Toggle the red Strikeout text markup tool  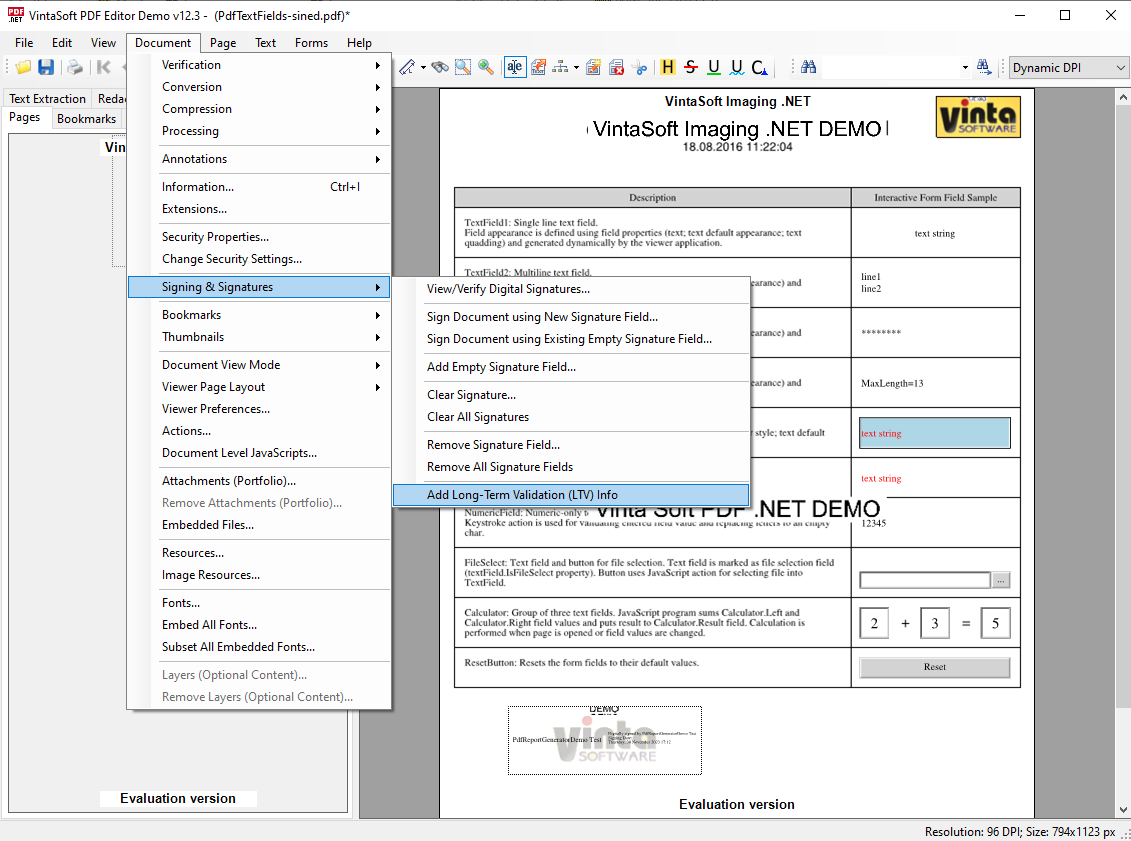(691, 67)
